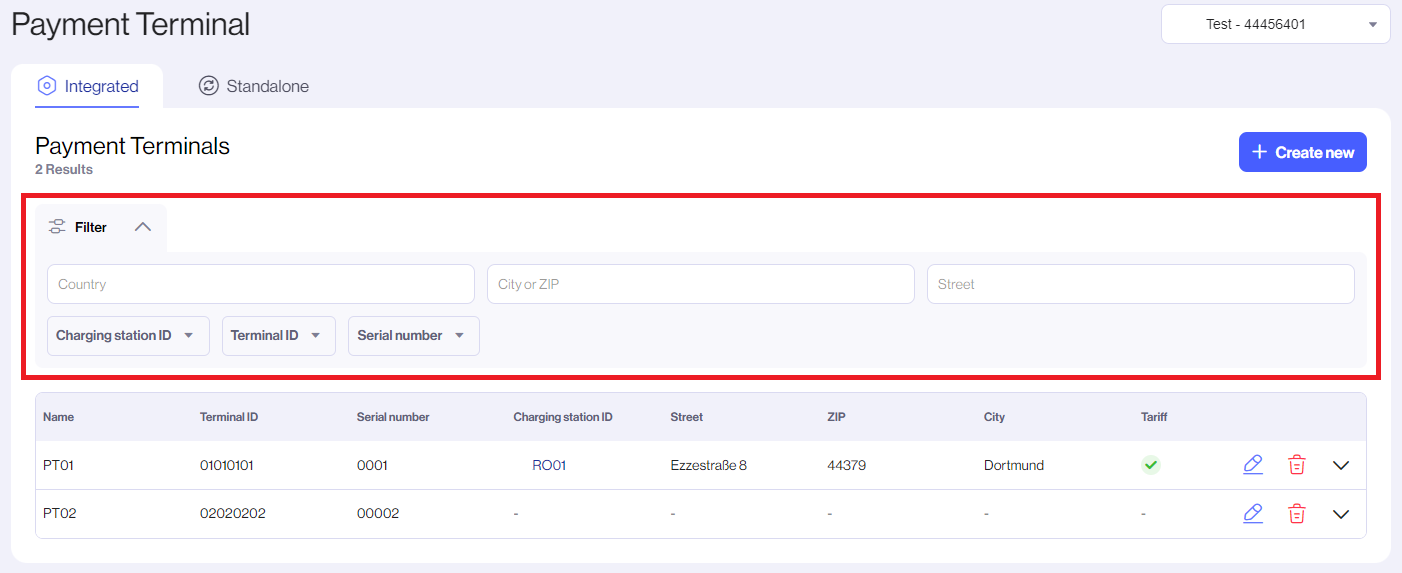The height and width of the screenshot is (573, 1402).
Task: Open the Charging station ID dropdown
Action: (128, 336)
